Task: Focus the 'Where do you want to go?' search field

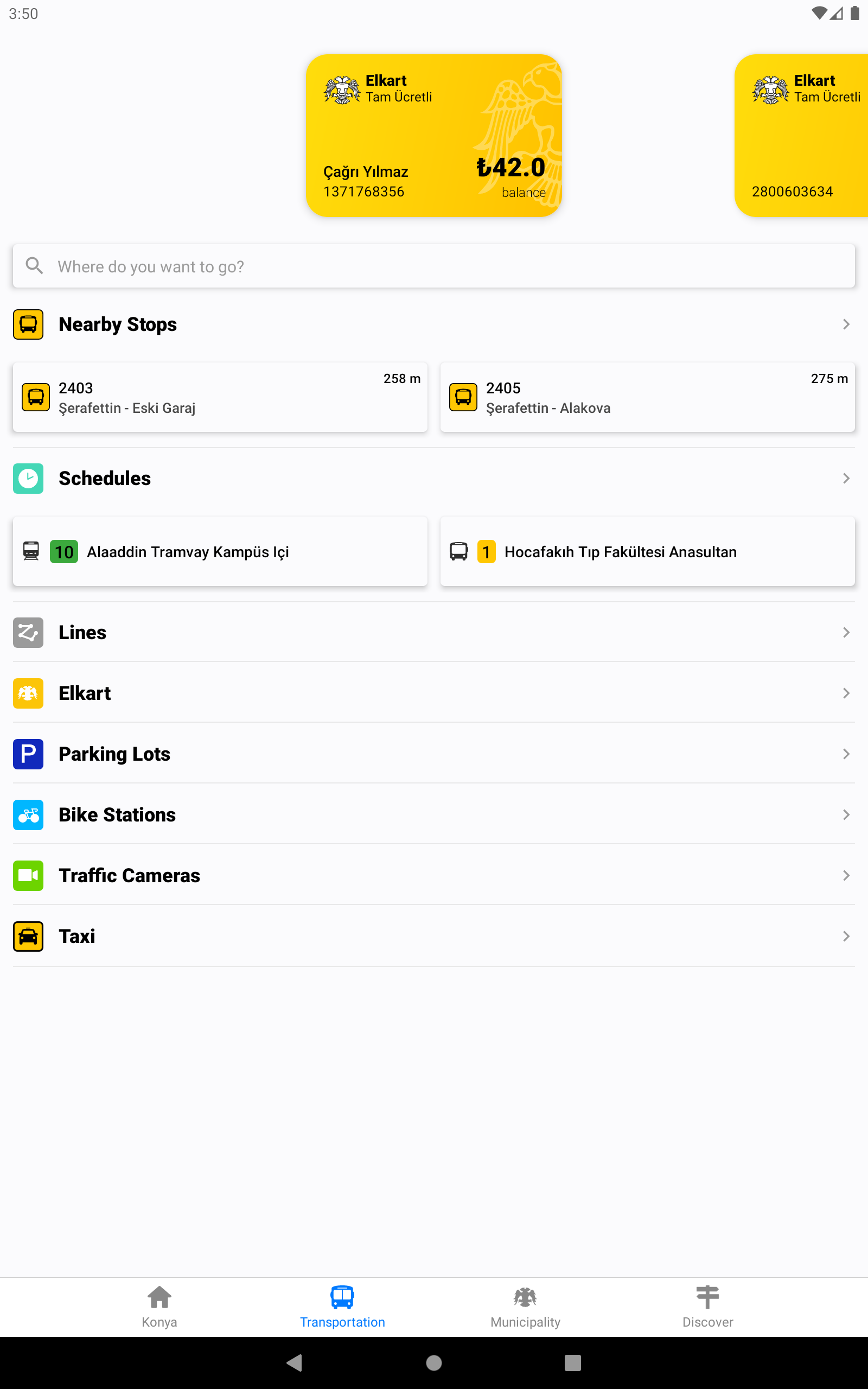Action: (x=434, y=266)
